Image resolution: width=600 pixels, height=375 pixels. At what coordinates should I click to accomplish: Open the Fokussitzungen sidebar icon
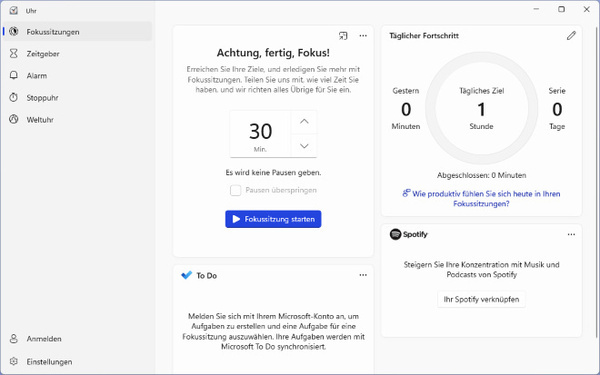(x=14, y=31)
